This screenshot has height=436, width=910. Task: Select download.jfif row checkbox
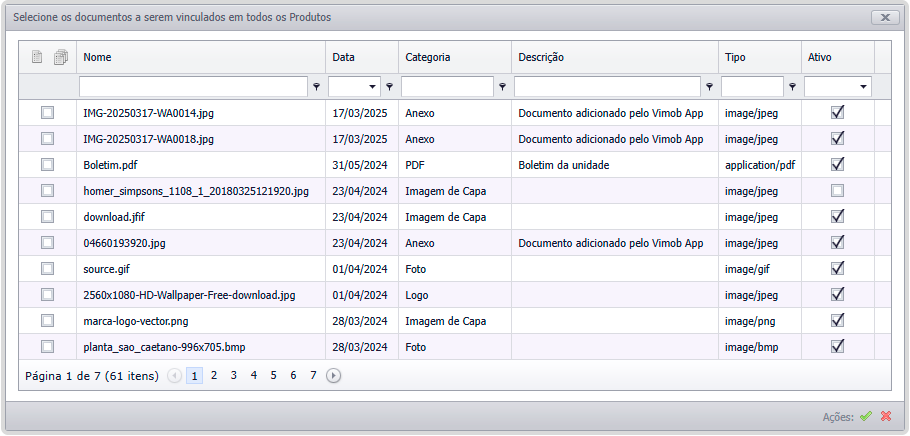coord(47,217)
